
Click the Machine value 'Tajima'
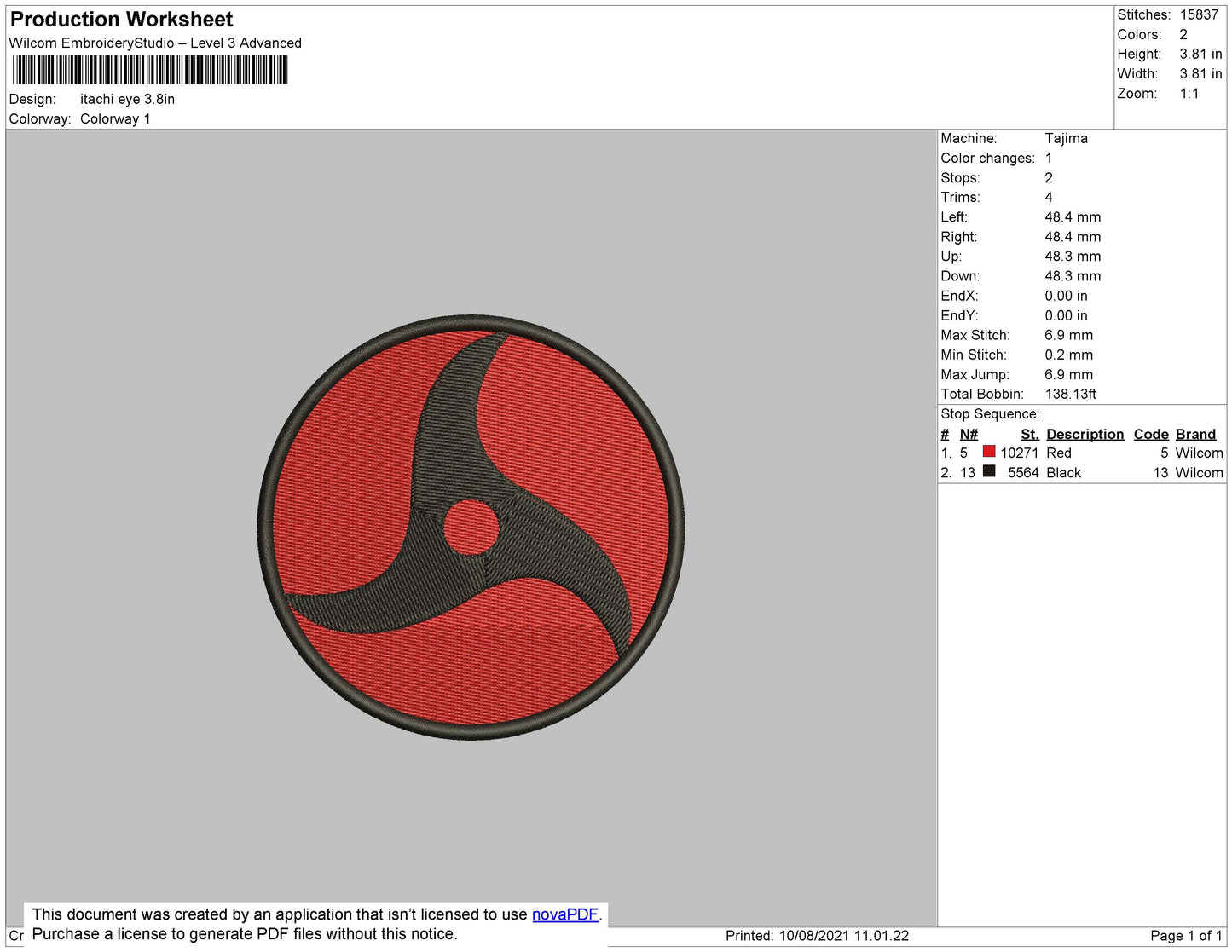click(1067, 138)
